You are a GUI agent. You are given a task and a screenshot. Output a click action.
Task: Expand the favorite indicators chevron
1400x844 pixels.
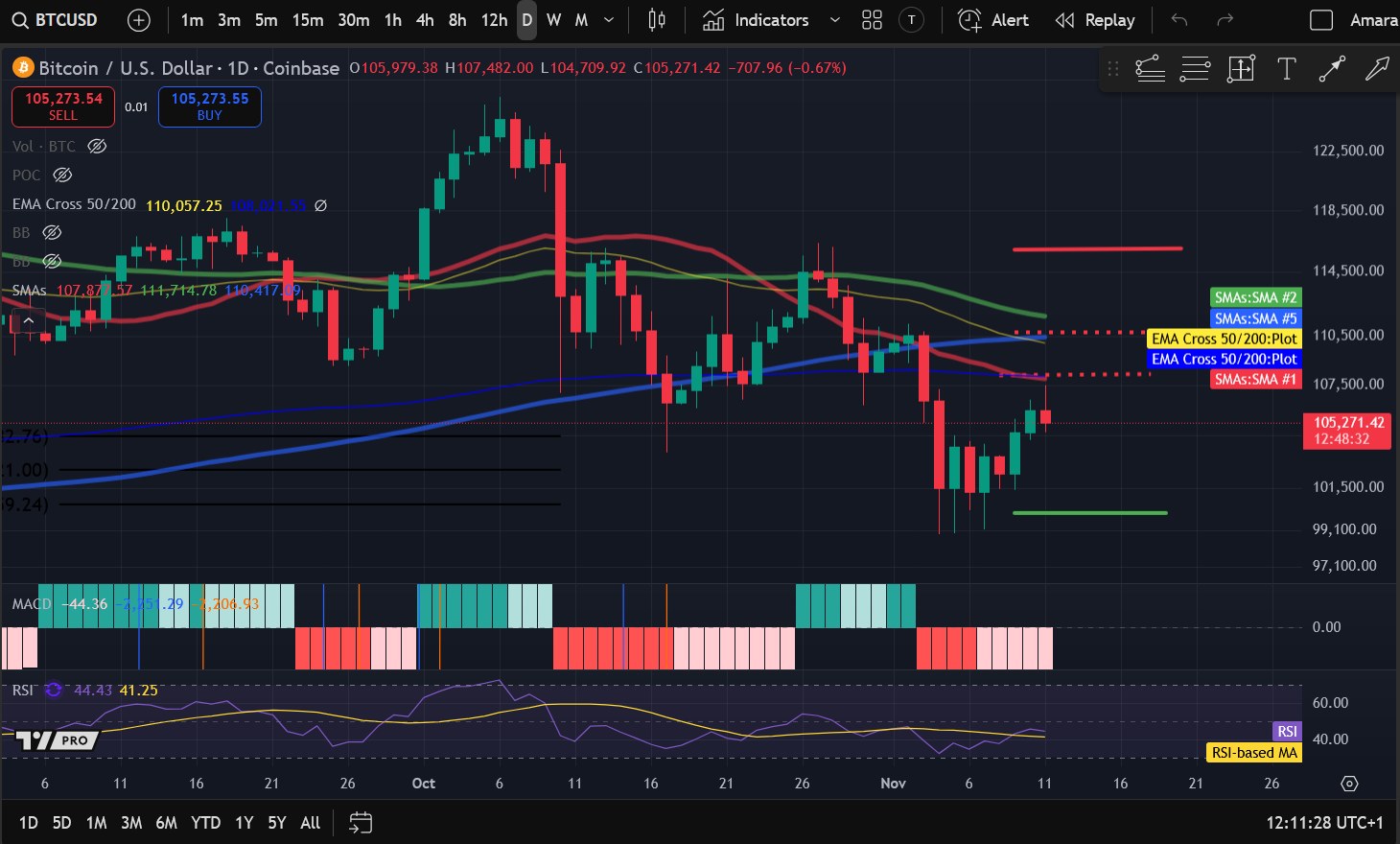pyautogui.click(x=835, y=20)
